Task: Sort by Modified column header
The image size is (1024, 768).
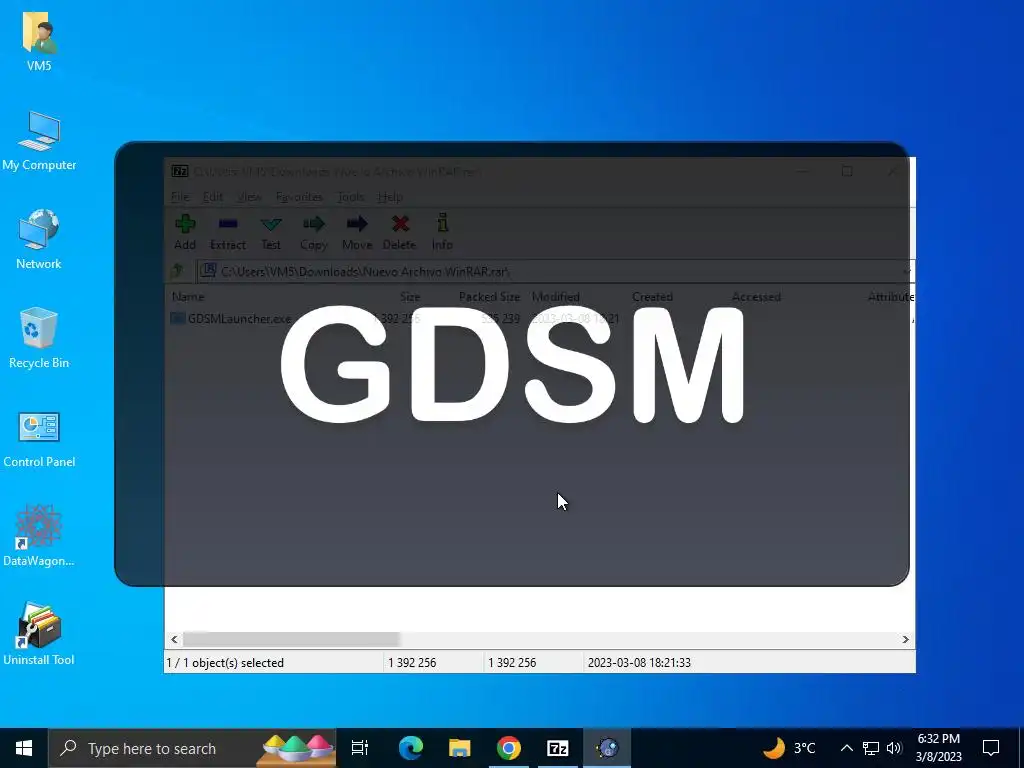Action: point(556,296)
